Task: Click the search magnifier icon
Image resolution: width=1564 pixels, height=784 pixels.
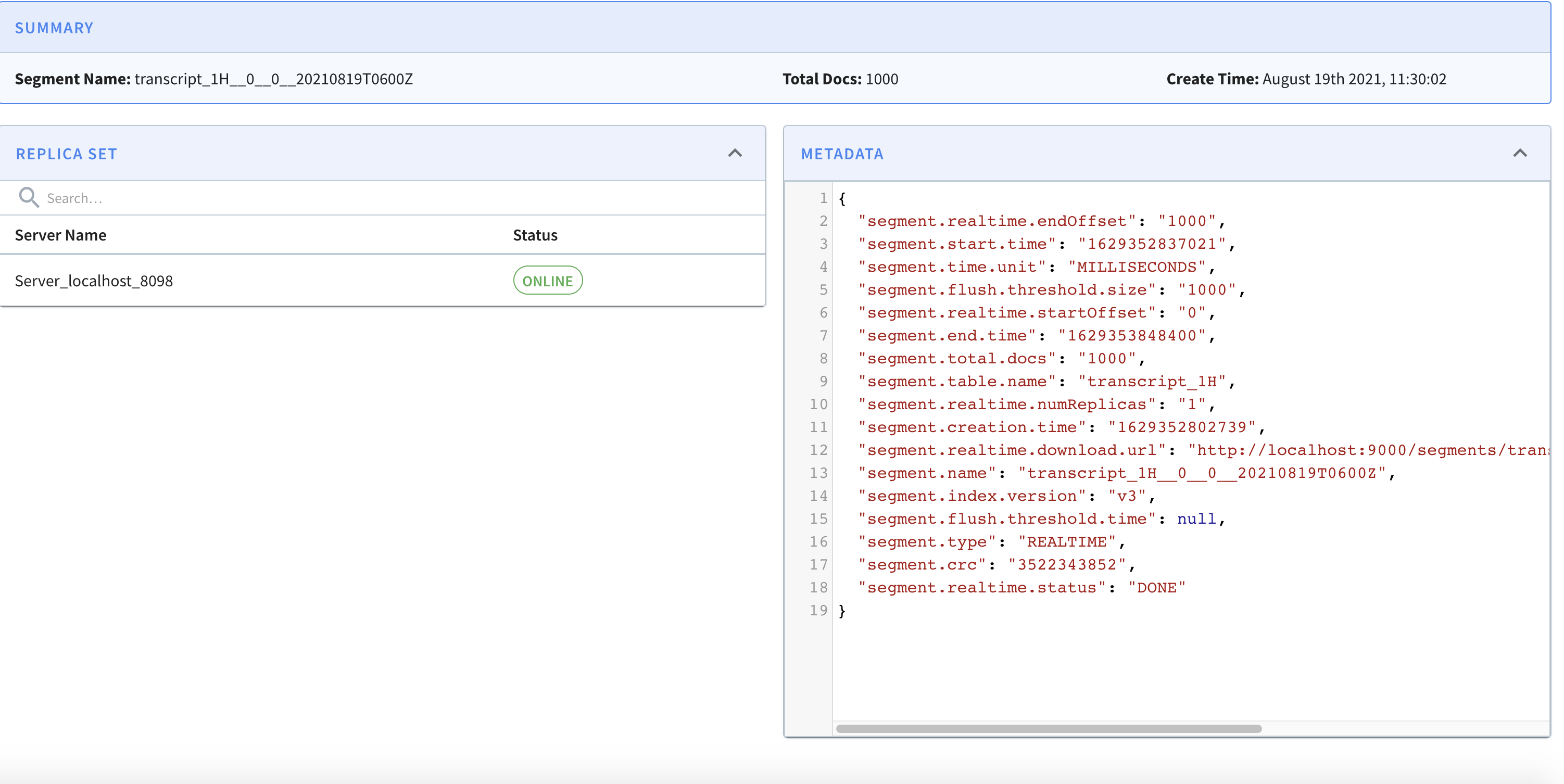Action: point(29,197)
